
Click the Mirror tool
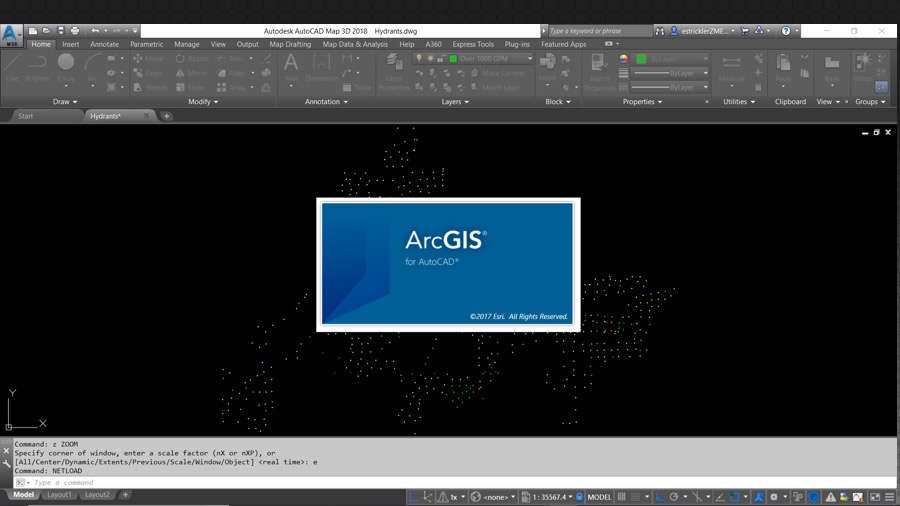coord(191,73)
